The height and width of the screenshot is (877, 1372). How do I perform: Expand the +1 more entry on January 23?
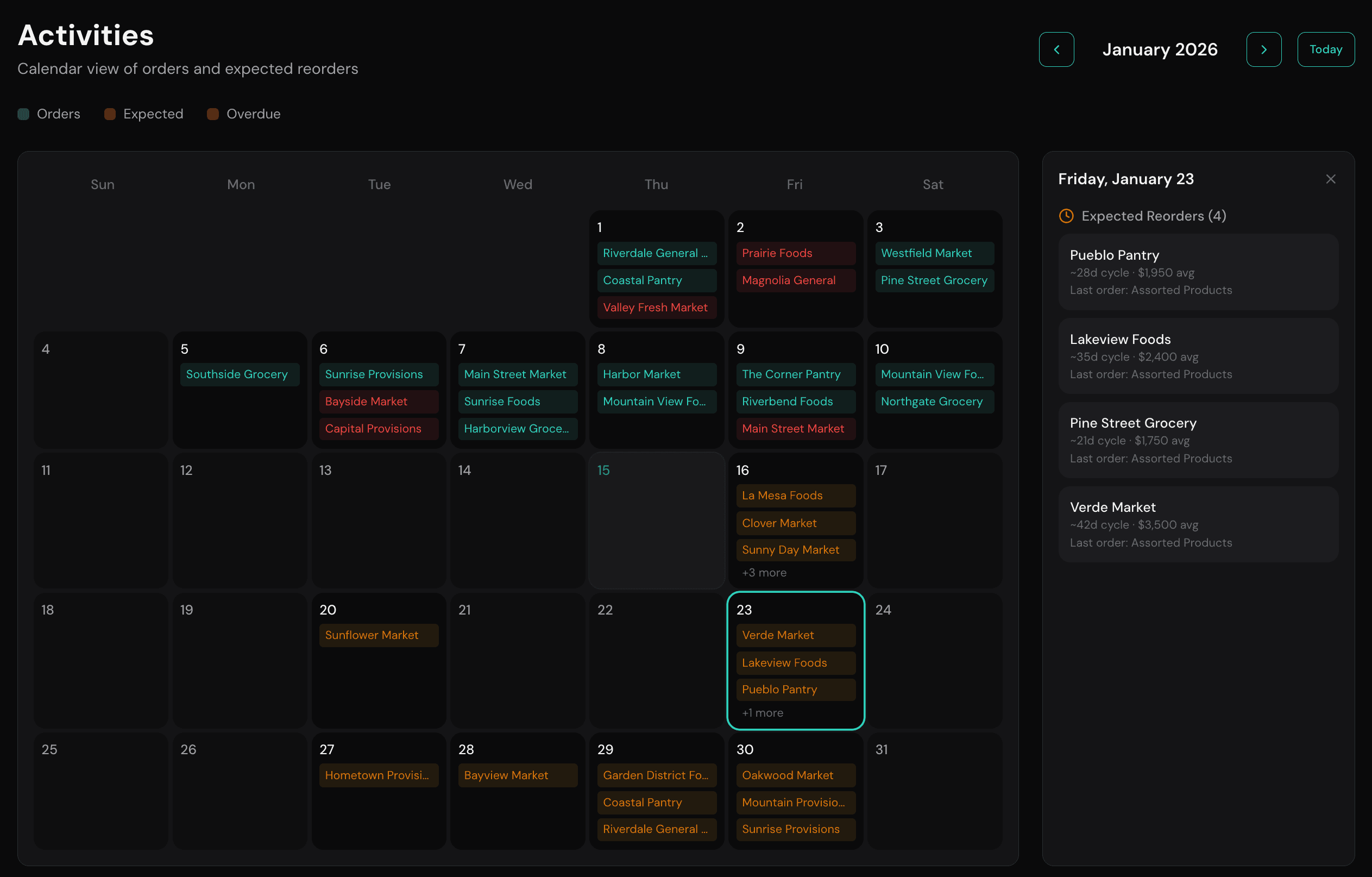pos(763,712)
